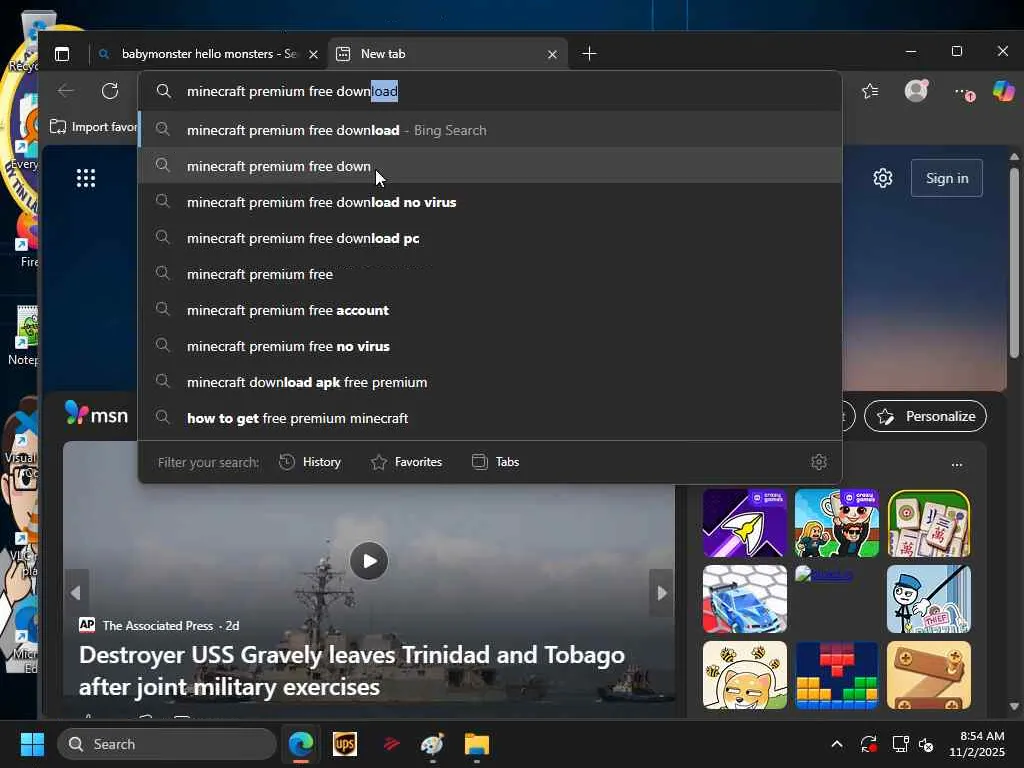Filter search by Tabs
Viewport: 1024px width, 768px height.
point(496,462)
